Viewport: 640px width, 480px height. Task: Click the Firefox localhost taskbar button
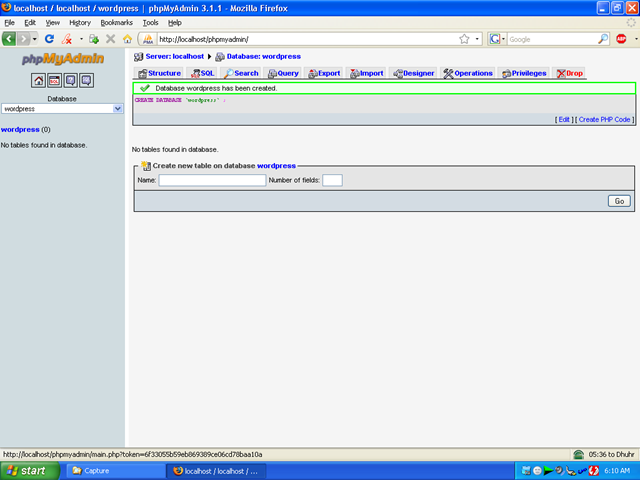216,471
